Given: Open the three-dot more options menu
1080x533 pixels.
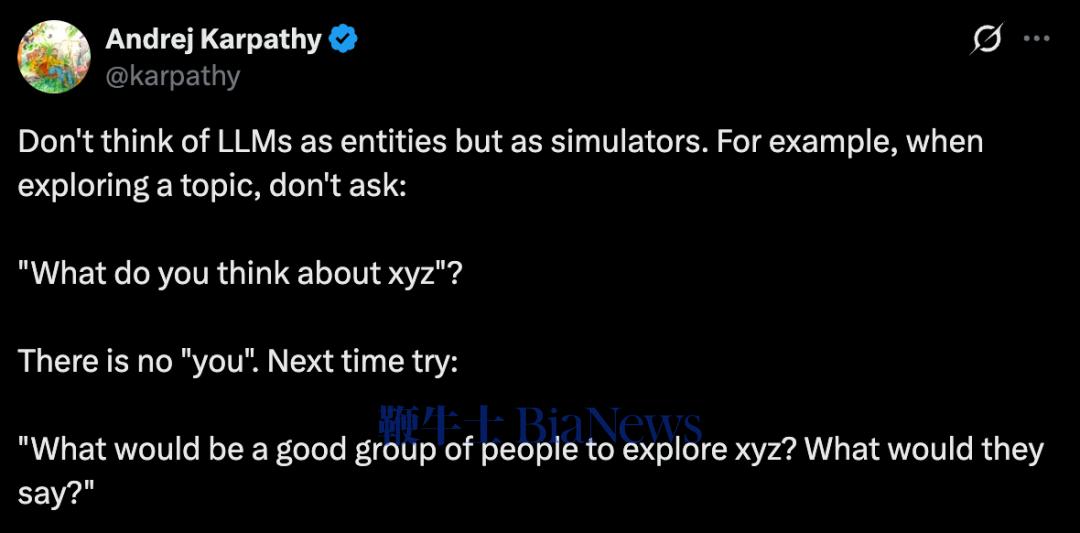Looking at the screenshot, I should click(x=1036, y=39).
